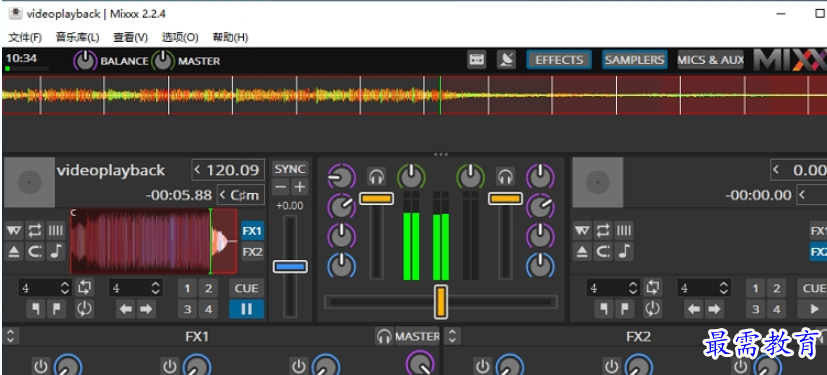827x375 pixels.
Task: Open the 文件(F) menu
Action: click(x=25, y=37)
